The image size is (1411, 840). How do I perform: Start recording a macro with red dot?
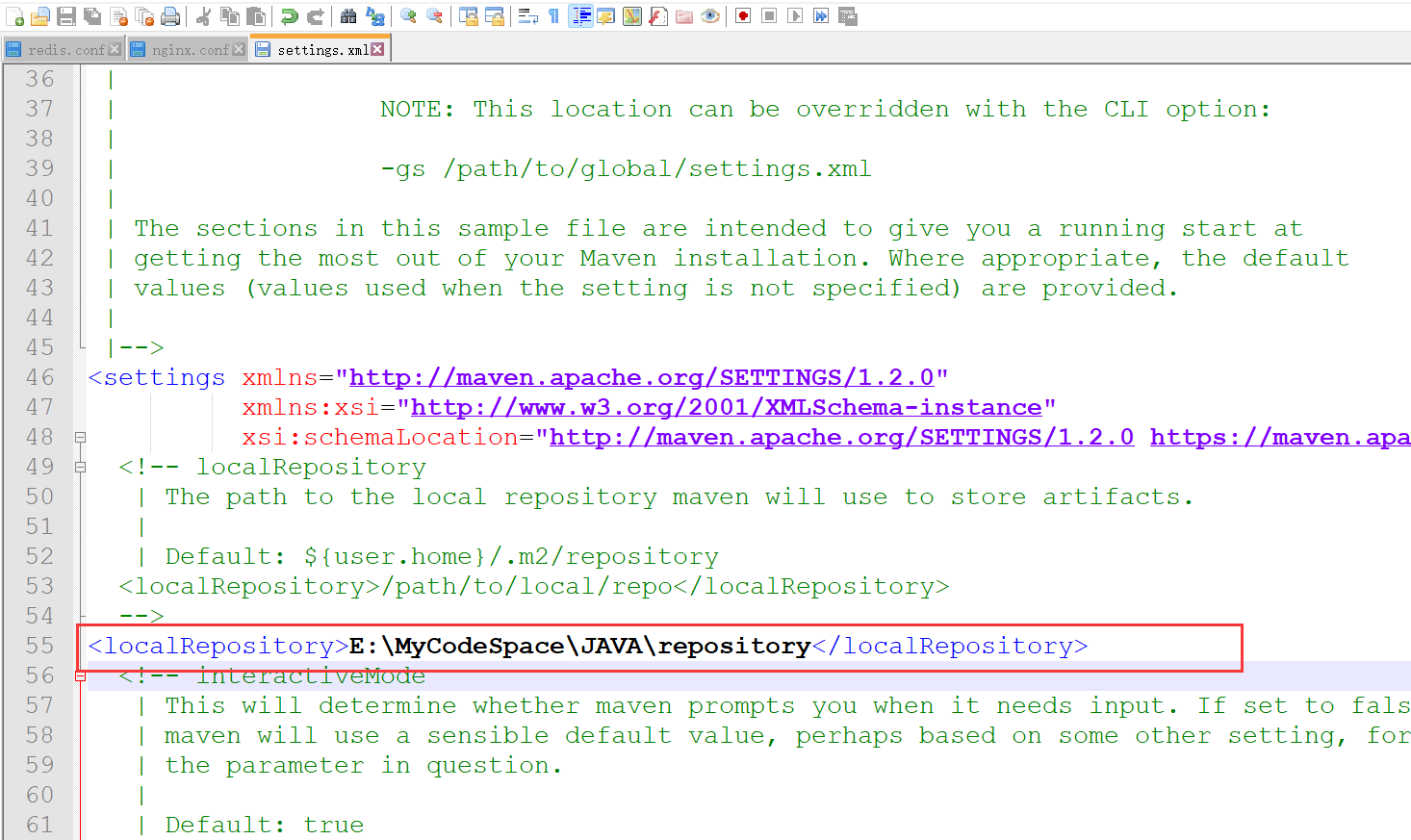(x=743, y=16)
